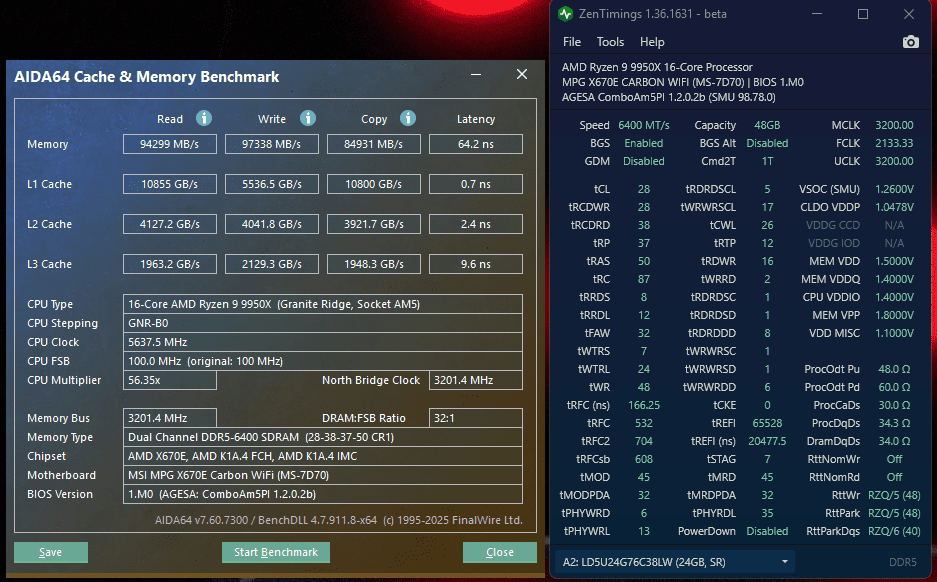Viewport: 937px width, 582px height.
Task: Open the Help menu in ZenTimings
Action: click(x=652, y=42)
